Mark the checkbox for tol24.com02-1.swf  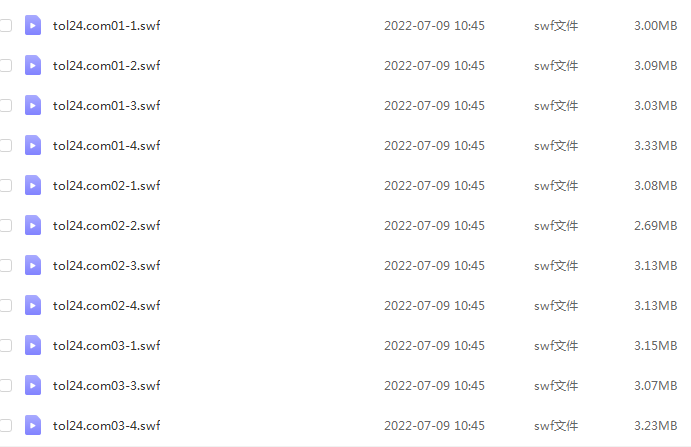5,186
